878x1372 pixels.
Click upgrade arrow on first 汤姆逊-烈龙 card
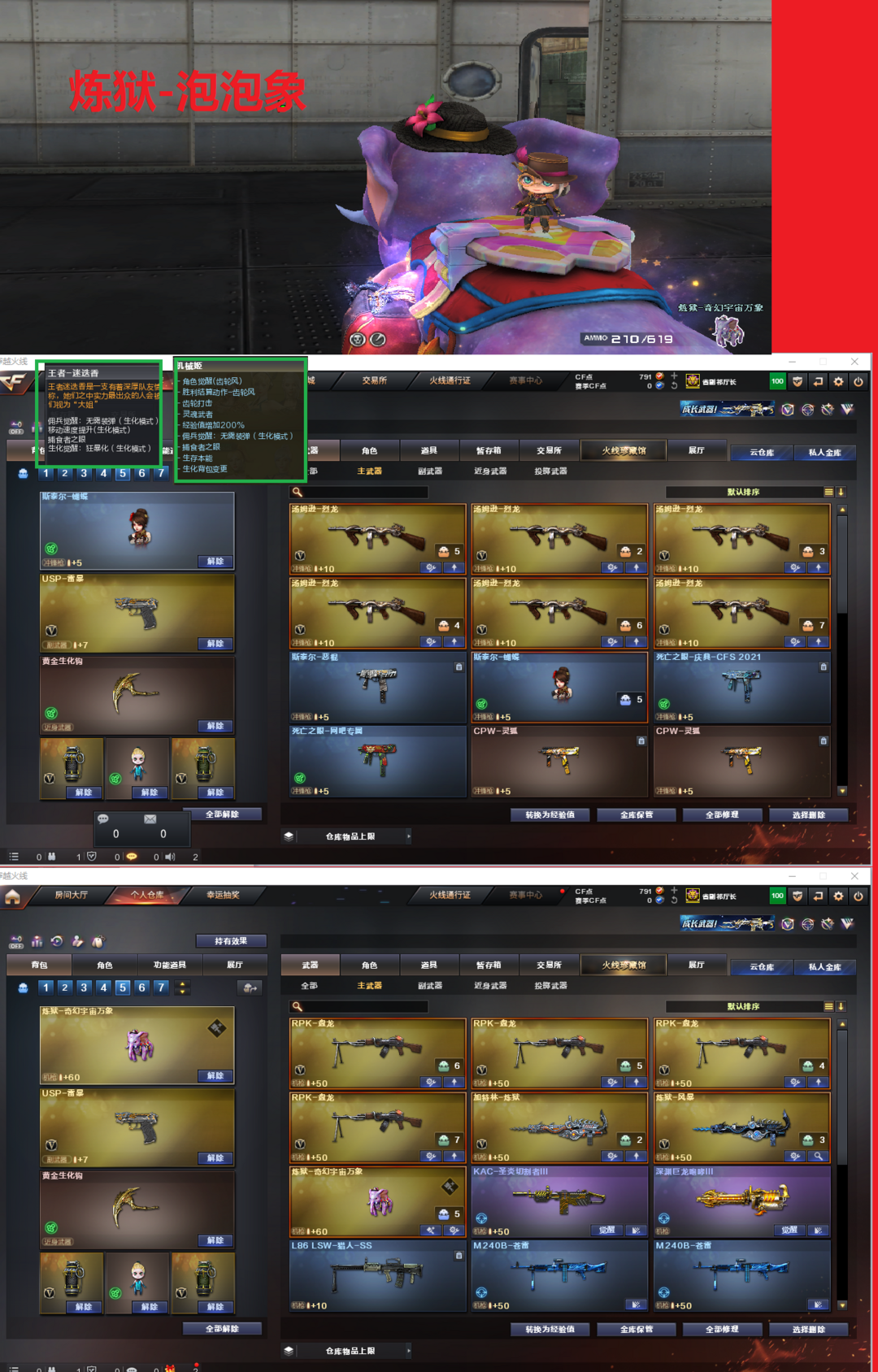point(454,567)
